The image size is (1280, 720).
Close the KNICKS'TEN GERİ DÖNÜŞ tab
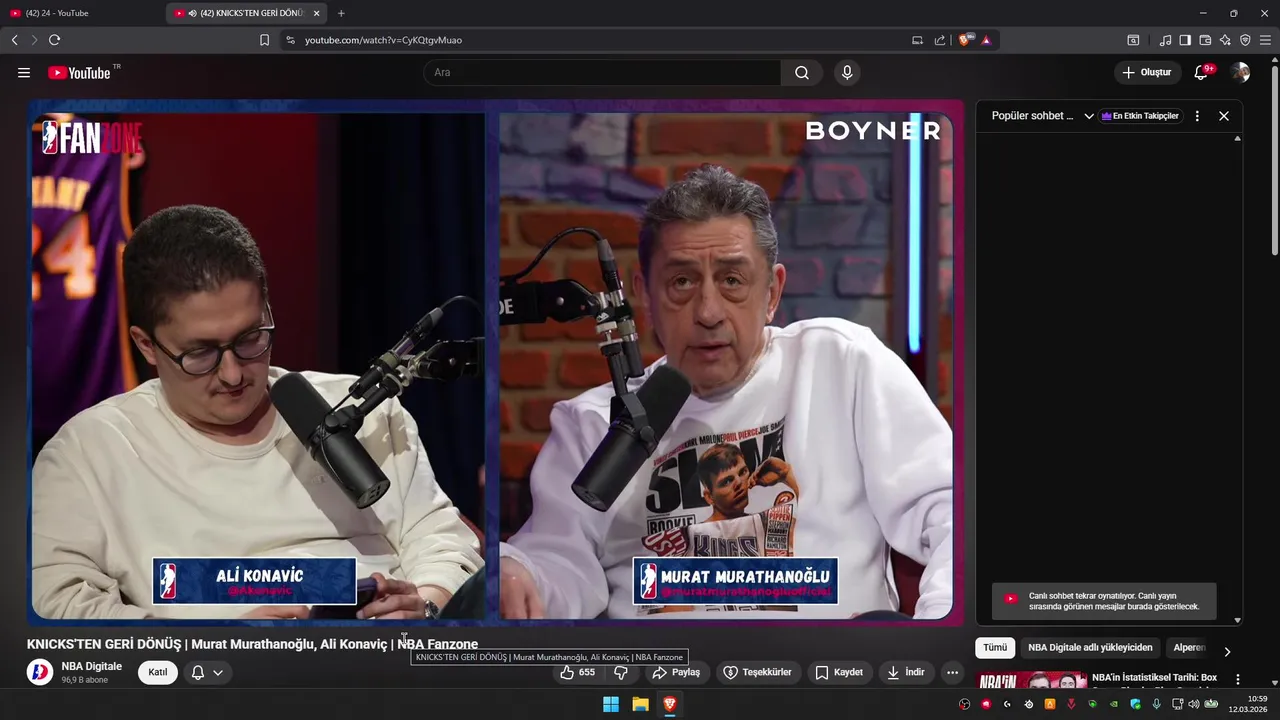(x=316, y=13)
